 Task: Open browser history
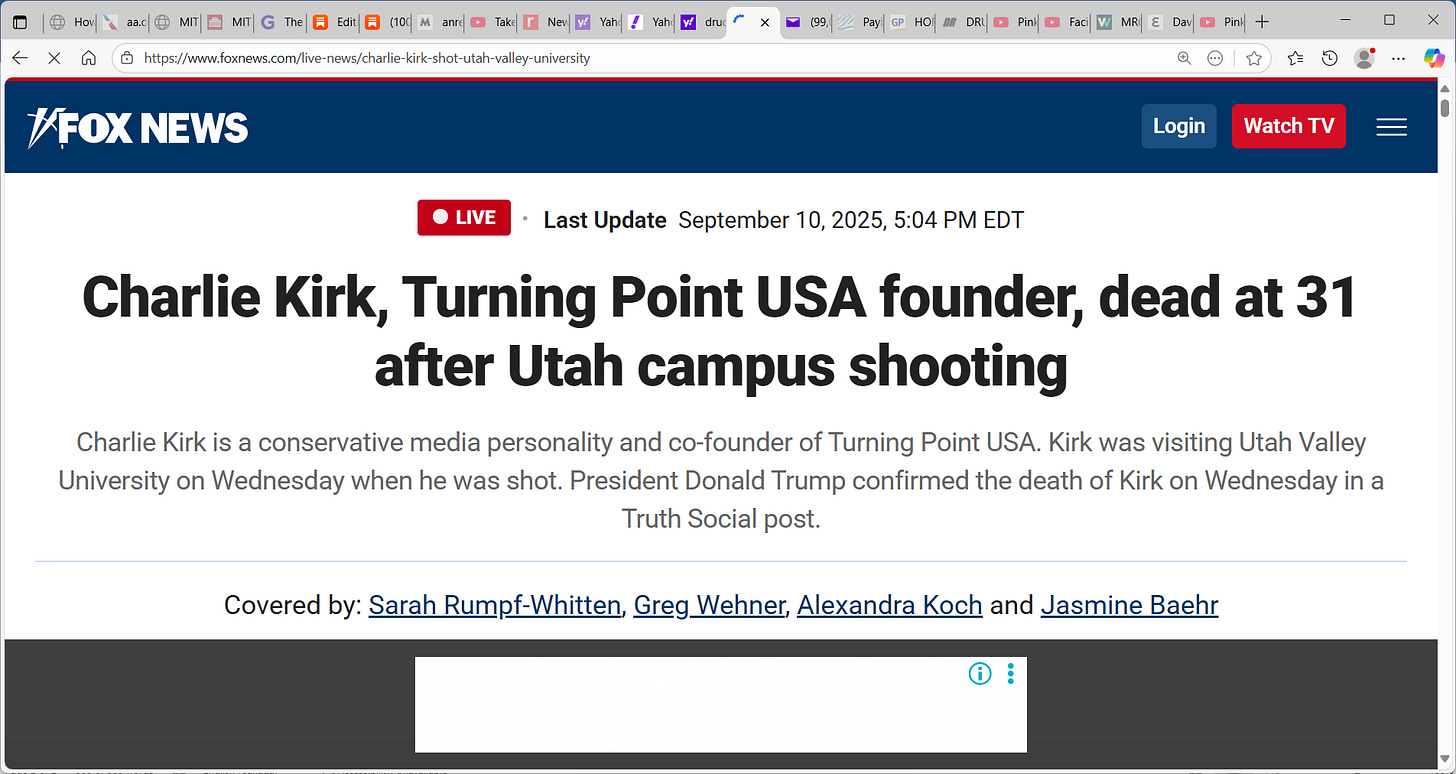point(1330,58)
